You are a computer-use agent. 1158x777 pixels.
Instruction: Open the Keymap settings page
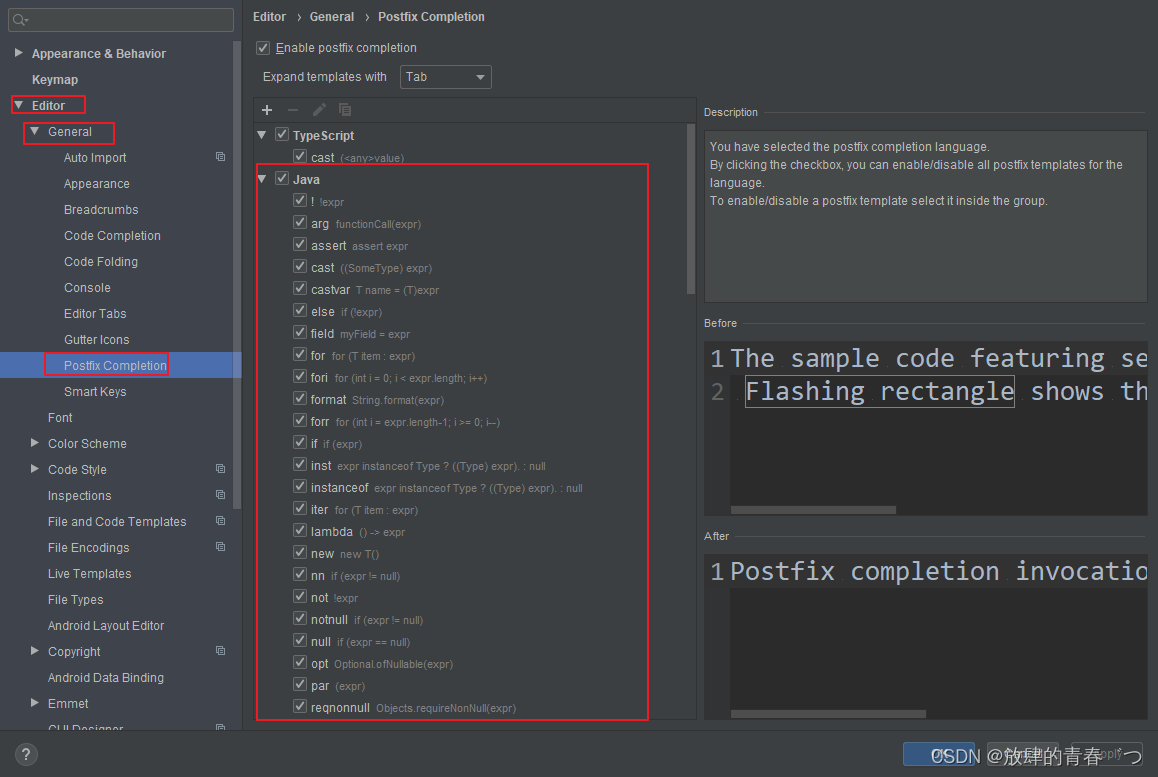(x=55, y=80)
